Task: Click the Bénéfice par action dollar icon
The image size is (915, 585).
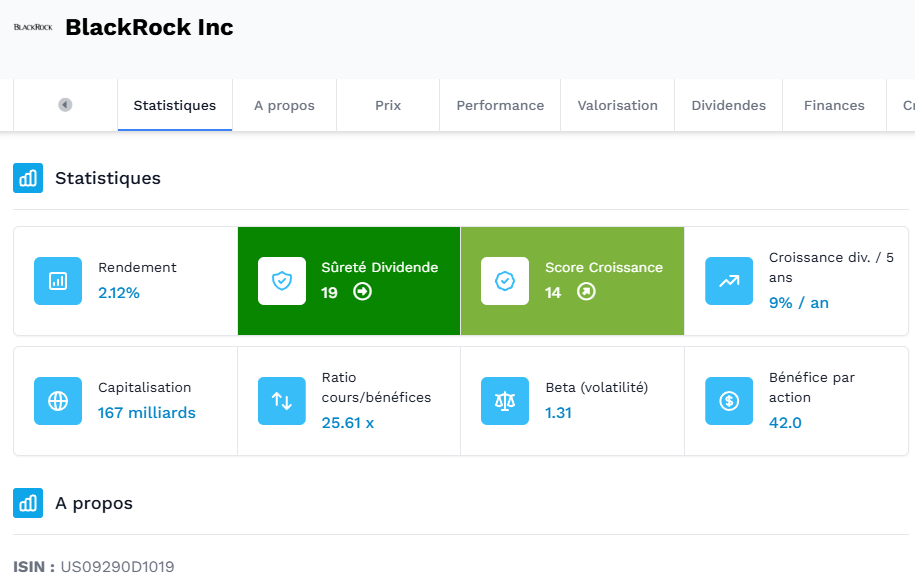Action: click(x=729, y=401)
